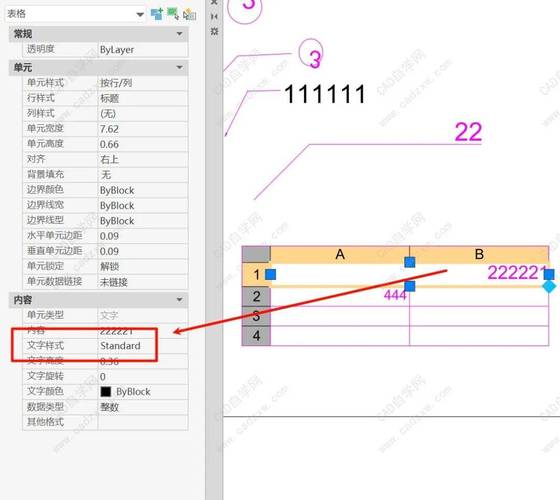The image size is (560, 500).
Task: Collapse the 常规 section
Action: [x=179, y=34]
